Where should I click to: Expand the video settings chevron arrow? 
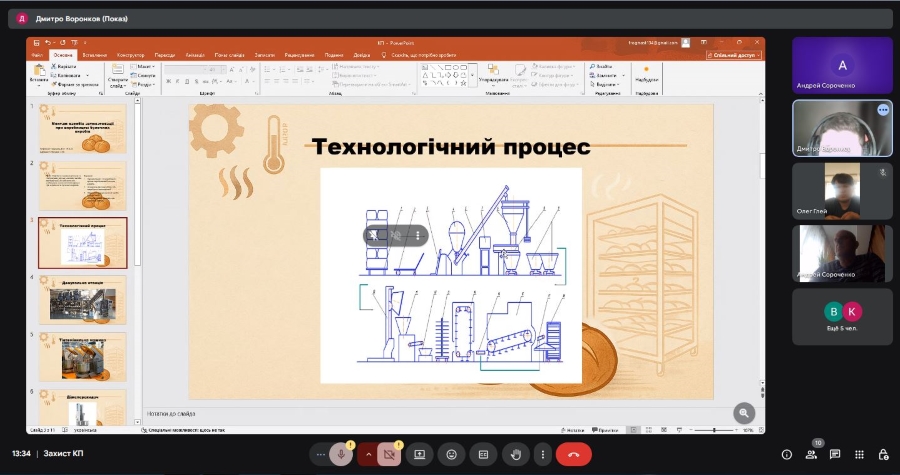[368, 454]
